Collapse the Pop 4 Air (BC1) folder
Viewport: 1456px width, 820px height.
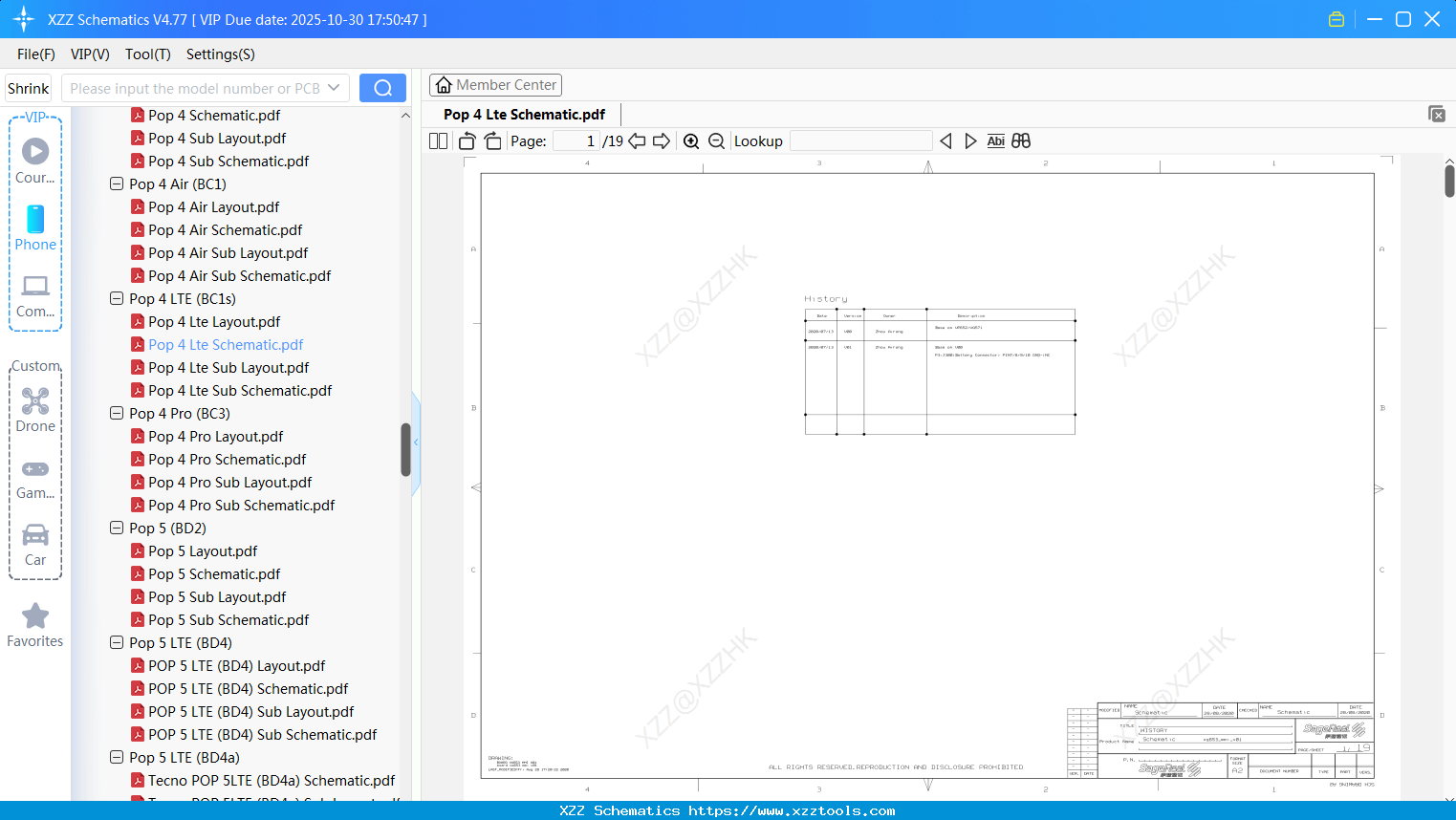(116, 183)
